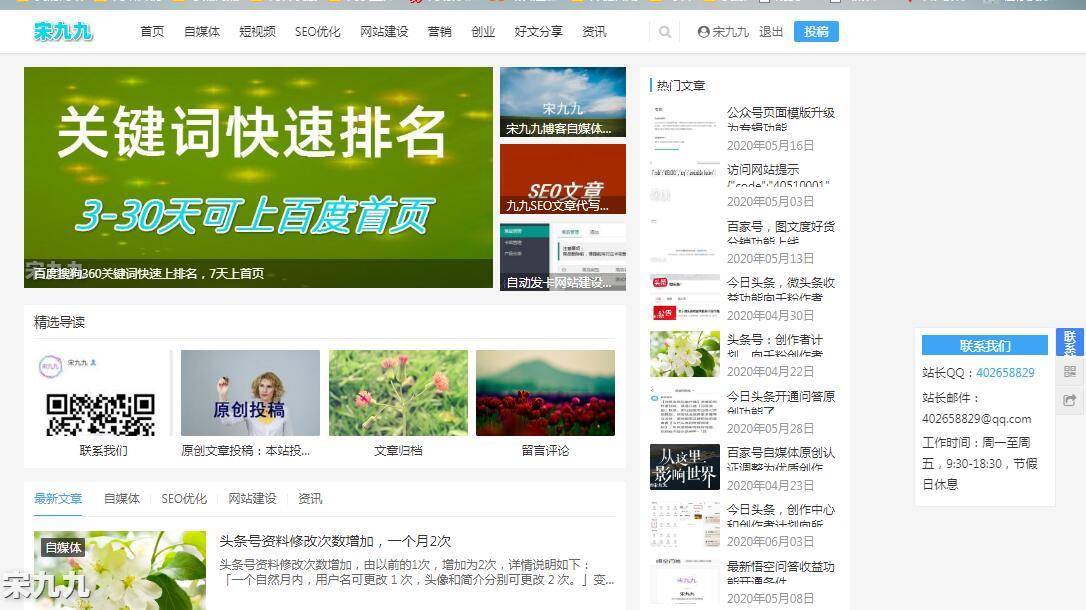The height and width of the screenshot is (610, 1086).
Task: Open the 创业 navigation item
Action: point(483,32)
